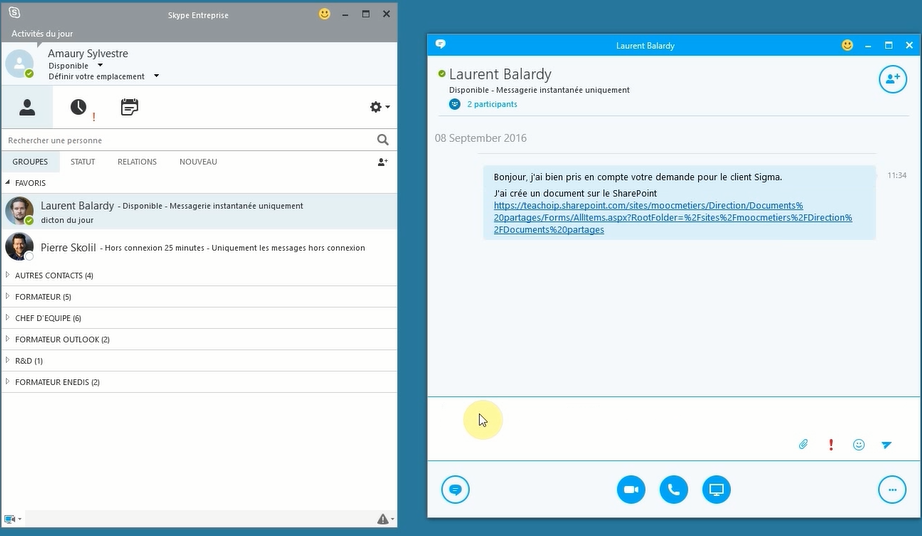This screenshot has height=536, width=922.
Task: Click the instant message bubble button
Action: [455, 490]
